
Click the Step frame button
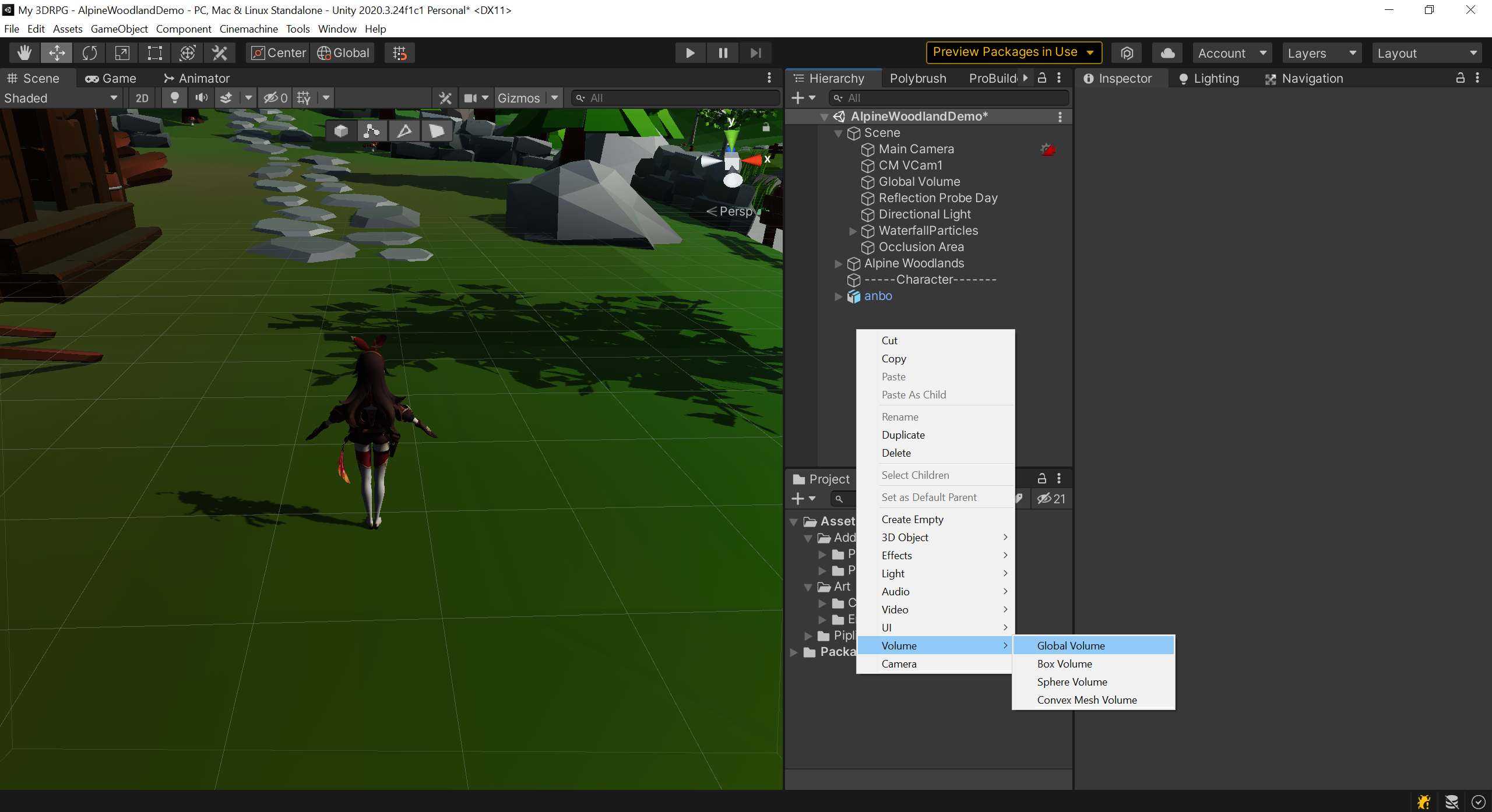click(x=756, y=53)
